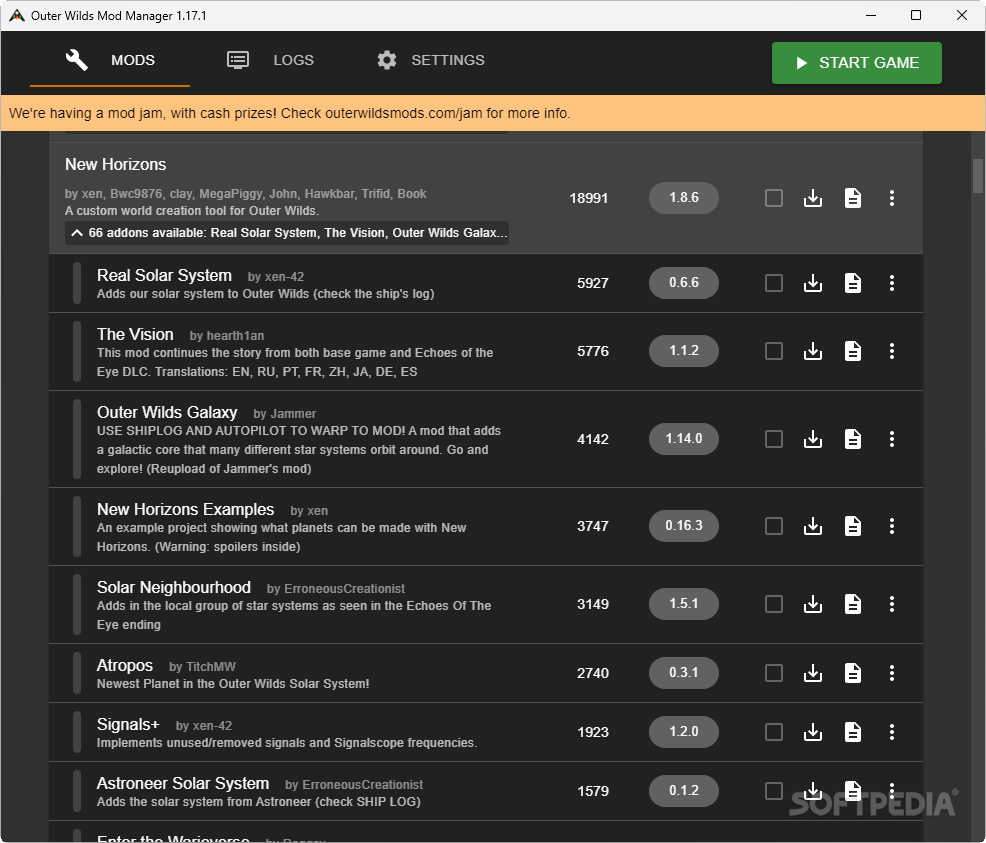The width and height of the screenshot is (986, 843).
Task: Download the Solar Neighbourhood mod
Action: point(812,604)
